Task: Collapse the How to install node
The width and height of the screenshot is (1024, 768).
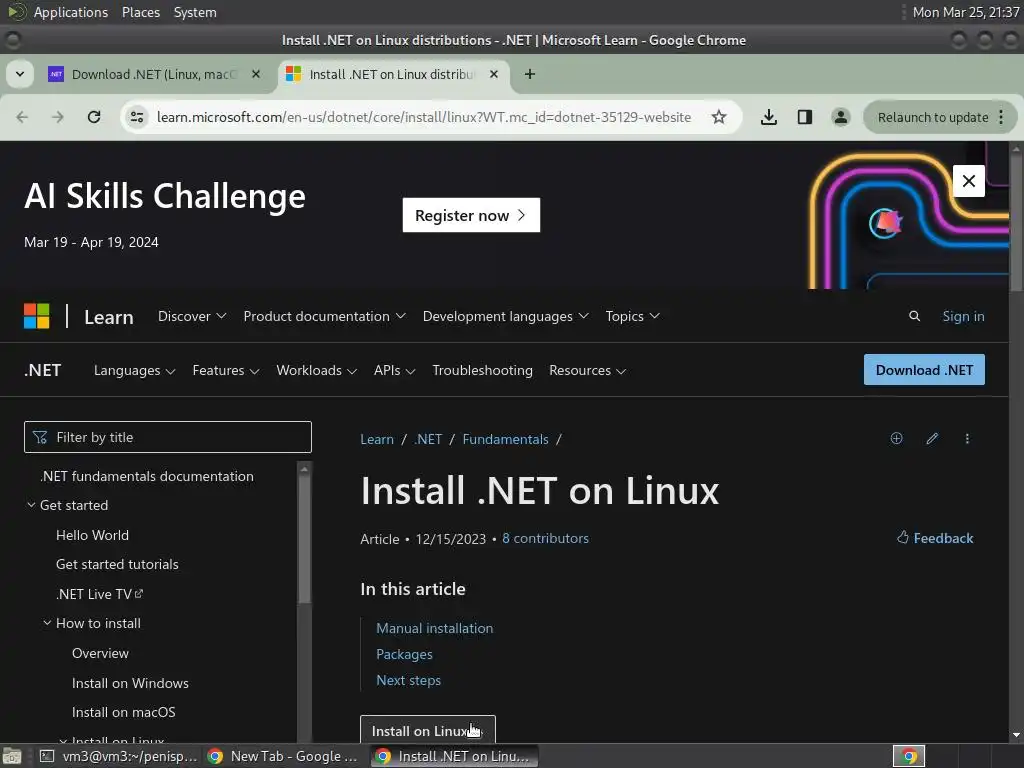Action: pos(47,623)
